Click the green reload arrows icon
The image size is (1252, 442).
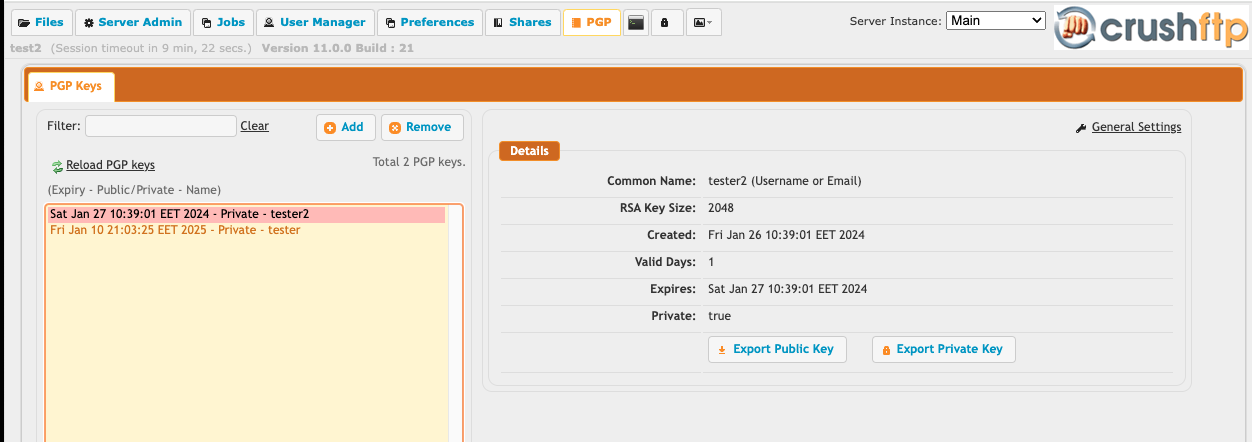pyautogui.click(x=57, y=166)
